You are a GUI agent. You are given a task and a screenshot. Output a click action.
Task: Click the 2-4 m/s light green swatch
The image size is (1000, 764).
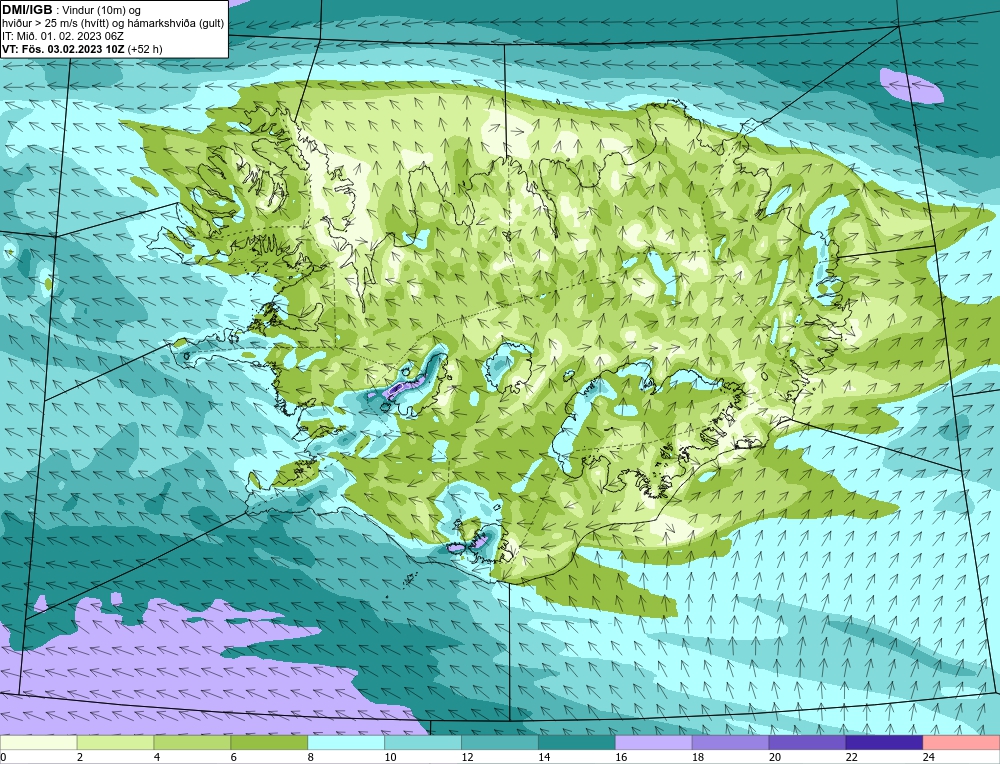[115, 743]
